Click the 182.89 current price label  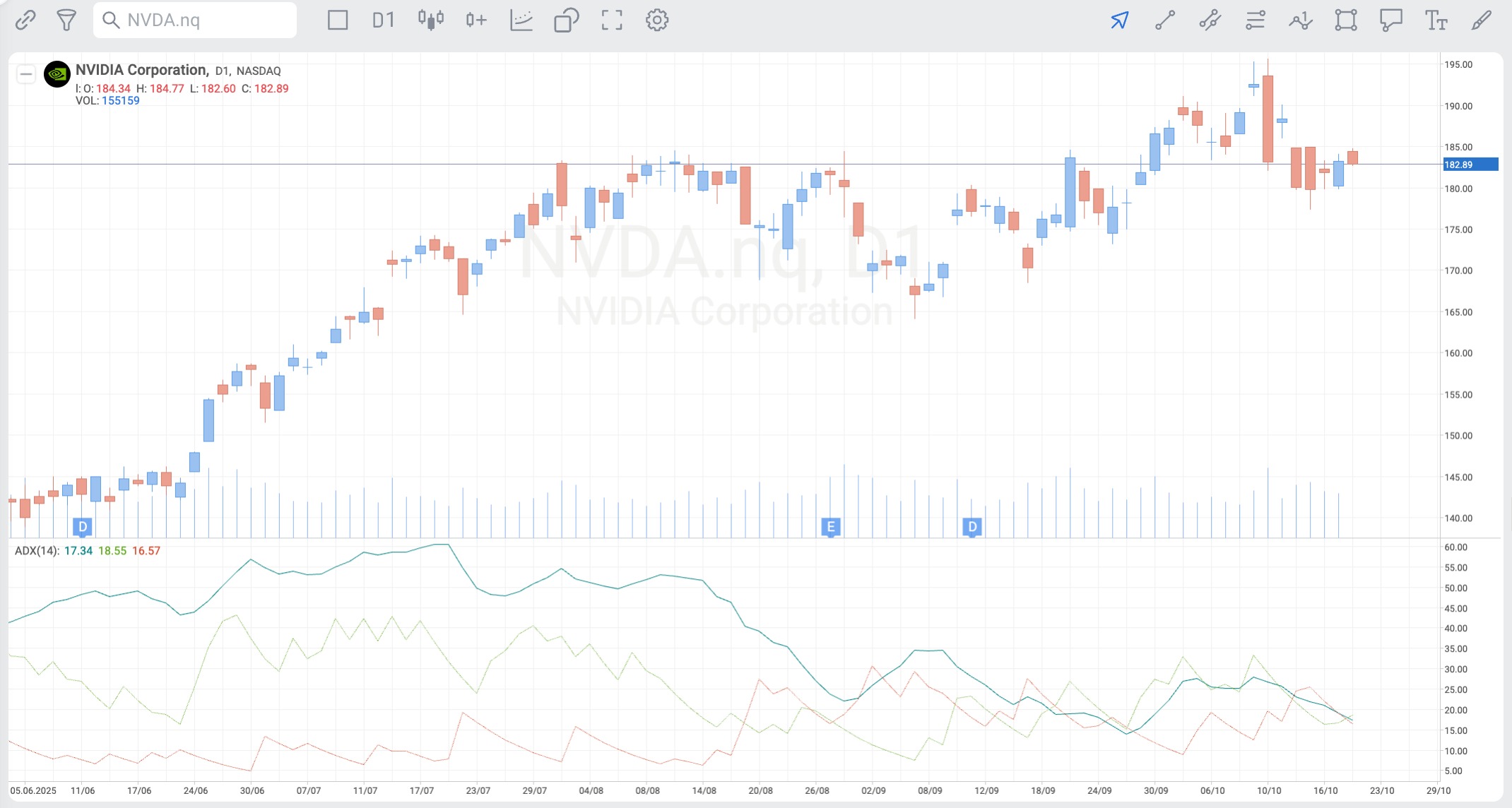coord(1470,165)
